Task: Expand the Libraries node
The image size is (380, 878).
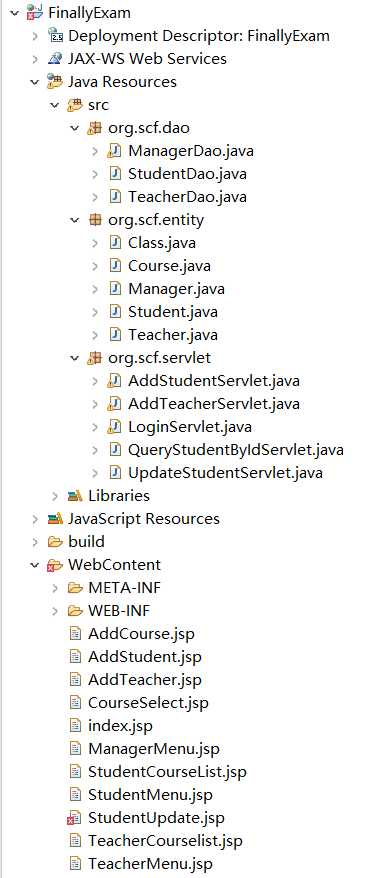Action: click(55, 496)
